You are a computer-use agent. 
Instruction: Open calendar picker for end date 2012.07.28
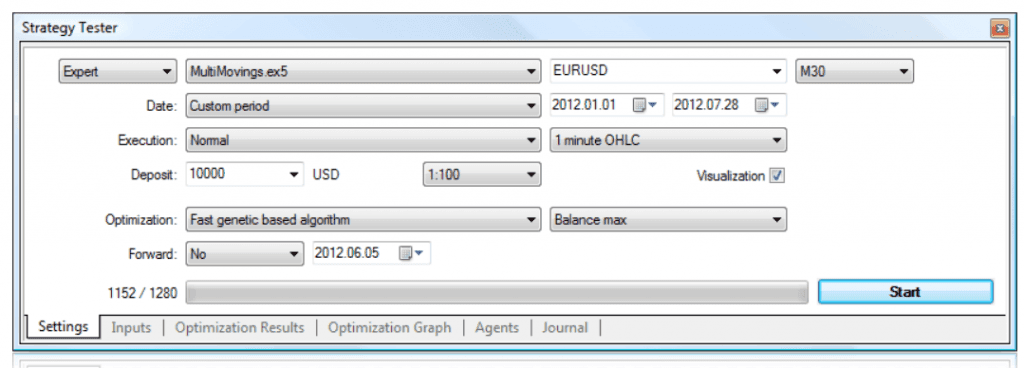(x=767, y=105)
